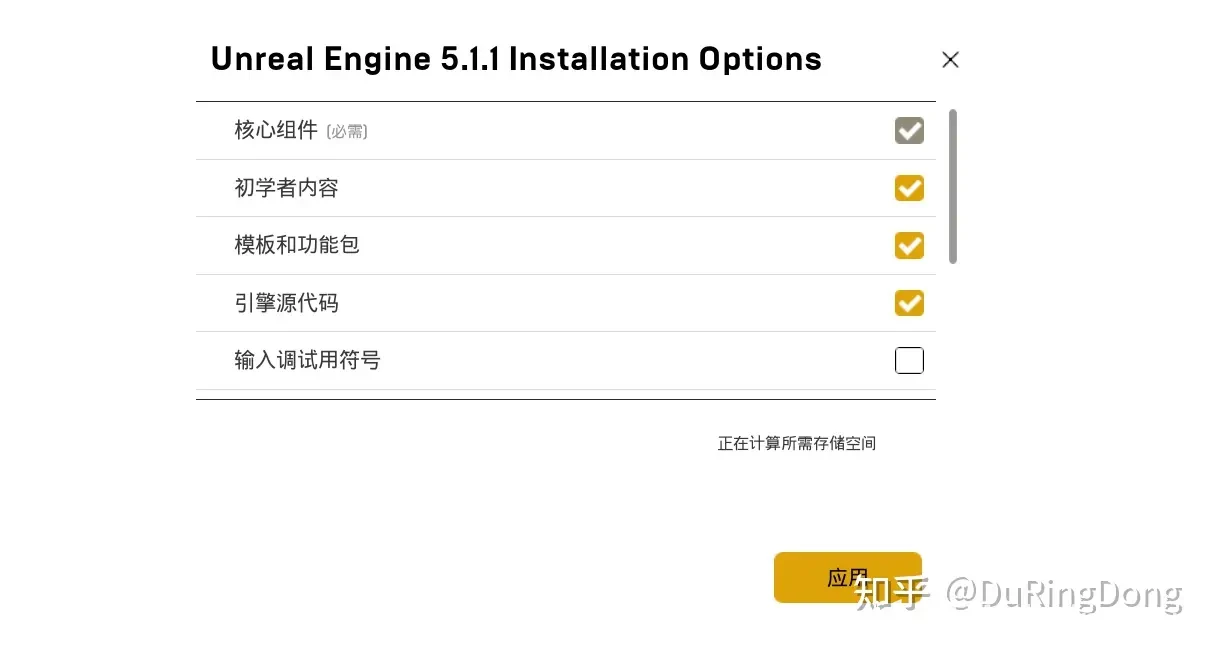The height and width of the screenshot is (647, 1212).
Task: Select the 模板和功能包 option label
Action: click(297, 245)
